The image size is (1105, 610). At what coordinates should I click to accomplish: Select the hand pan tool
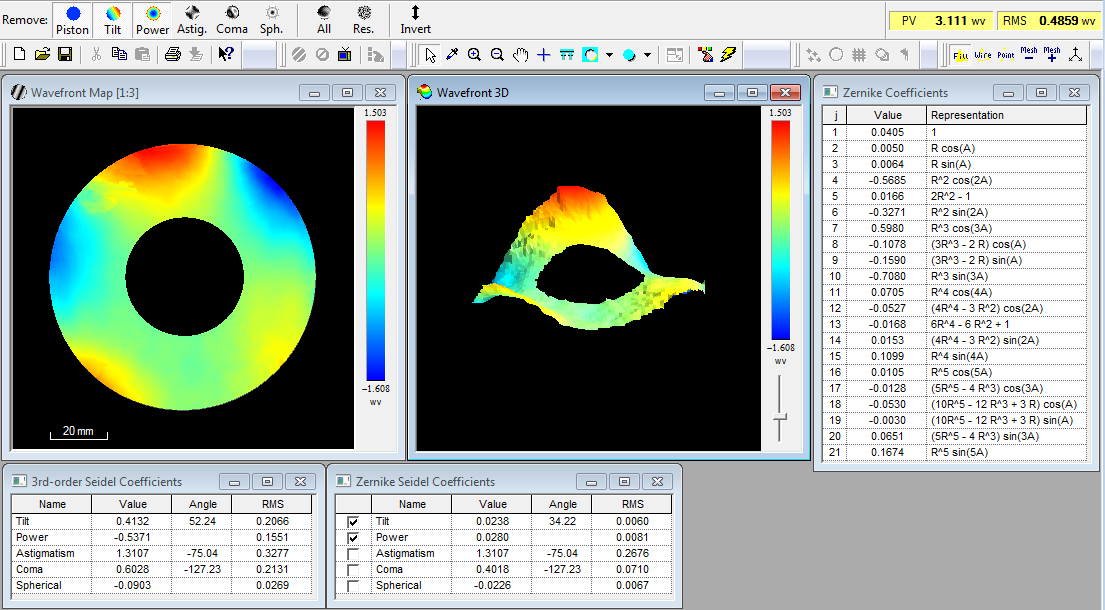(521, 54)
